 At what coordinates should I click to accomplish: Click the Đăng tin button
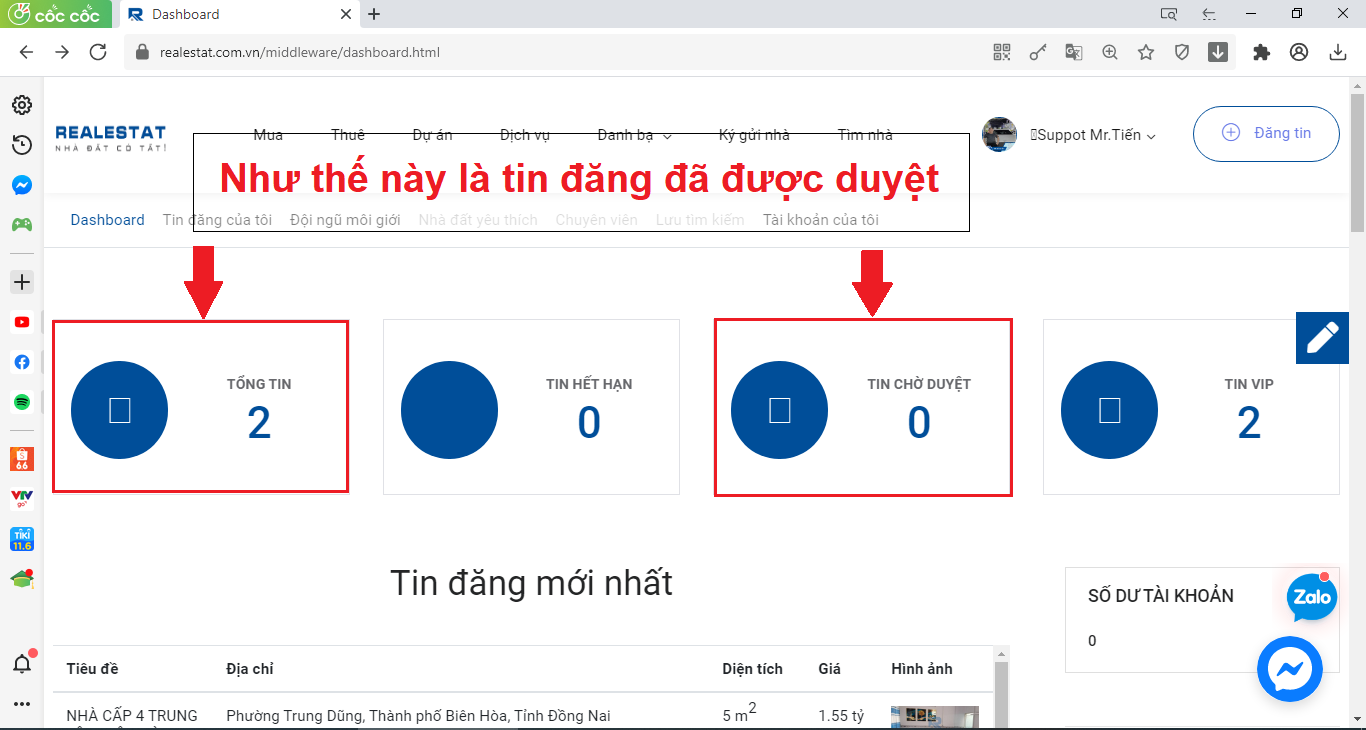click(1265, 133)
